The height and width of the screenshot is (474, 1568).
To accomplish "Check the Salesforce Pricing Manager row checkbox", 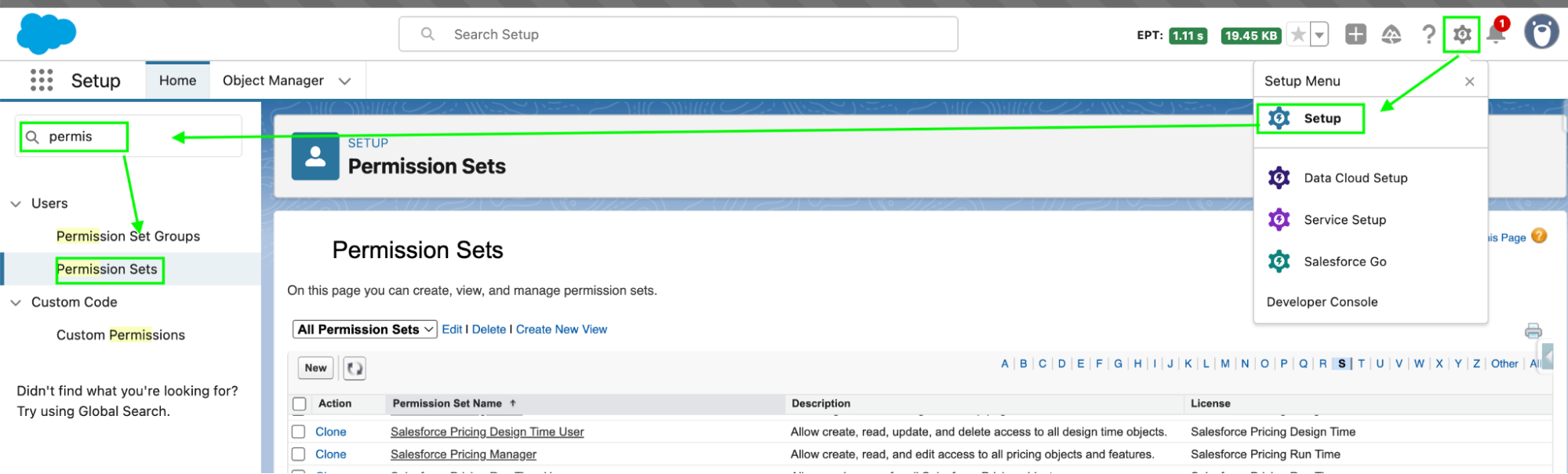I will 298,454.
